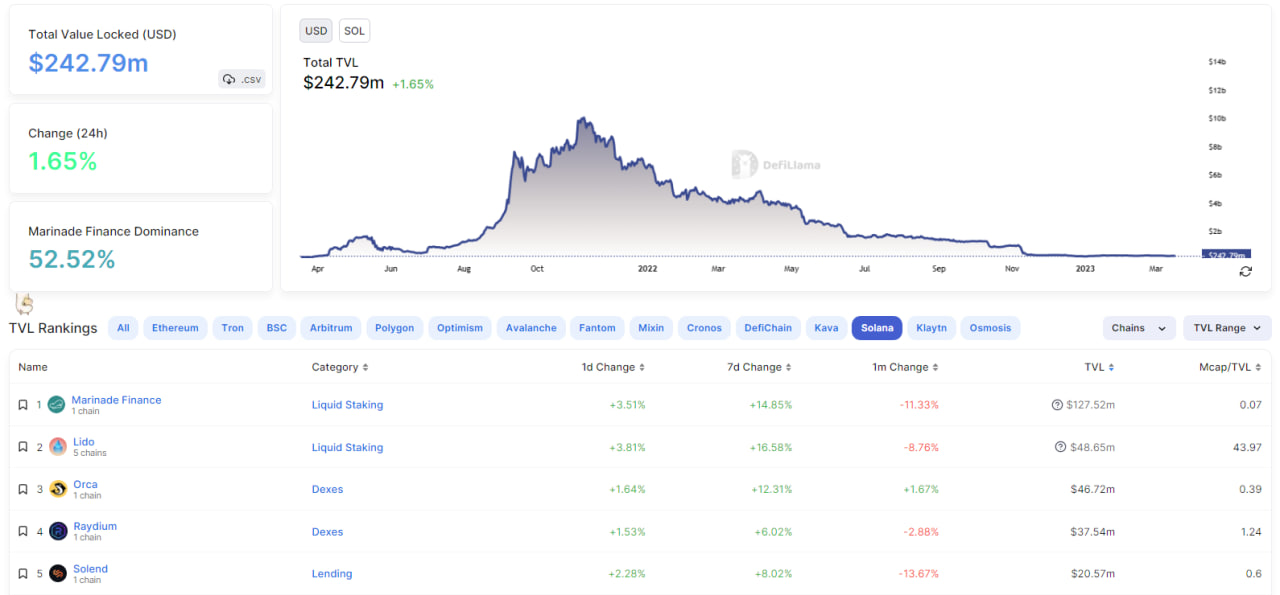This screenshot has height=595, width=1280.
Task: Bookmark the Marinade Finance row
Action: (x=23, y=405)
